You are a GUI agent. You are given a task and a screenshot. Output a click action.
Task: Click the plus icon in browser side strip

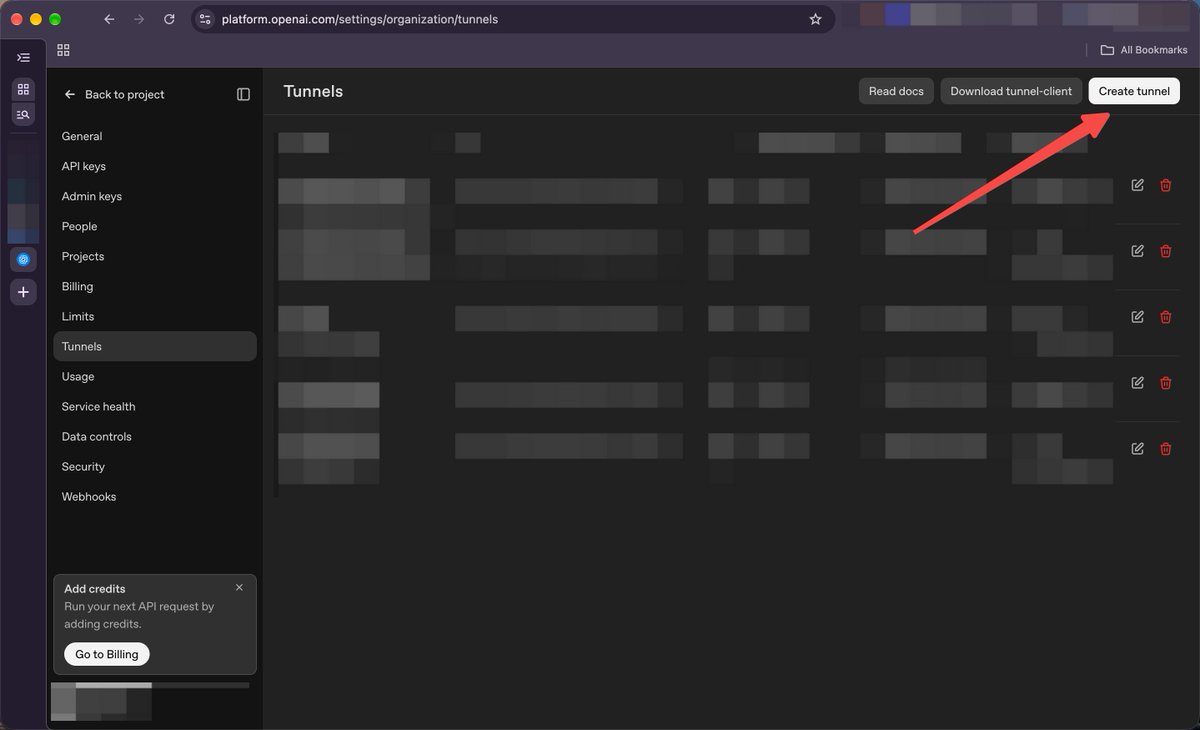click(23, 292)
